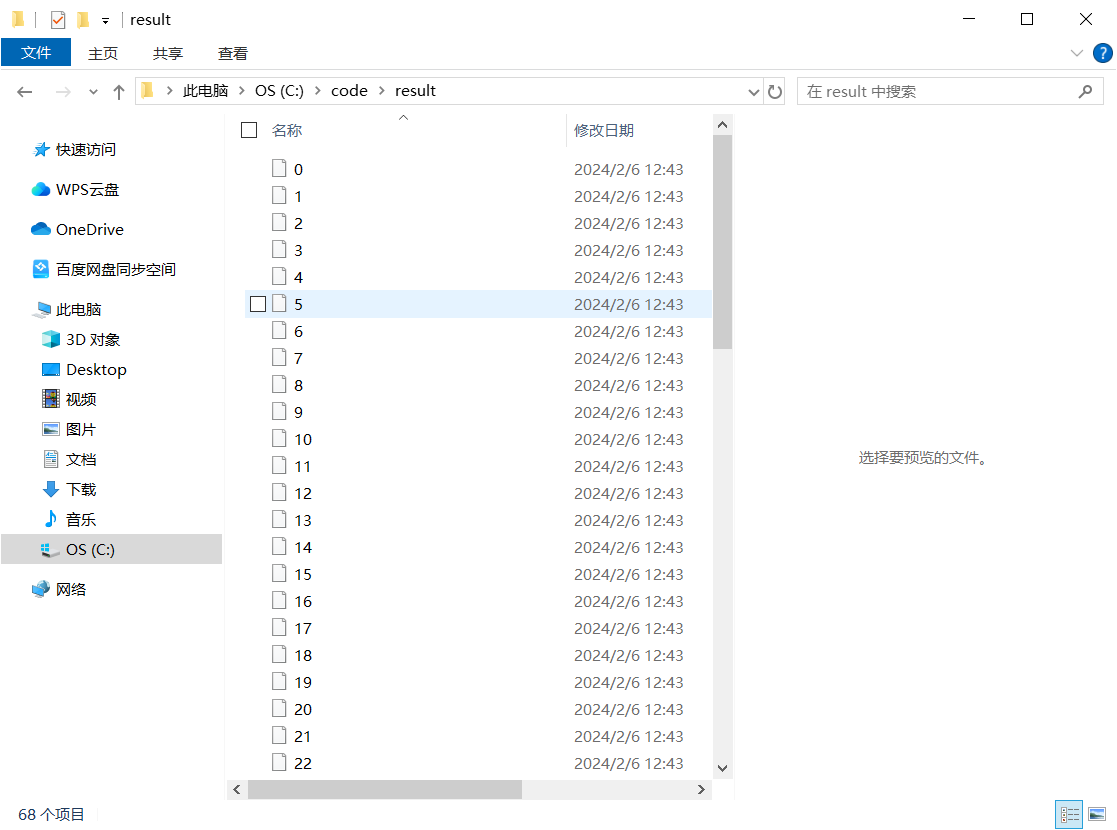The width and height of the screenshot is (1117, 830).
Task: Refresh the result folder
Action: click(x=774, y=92)
